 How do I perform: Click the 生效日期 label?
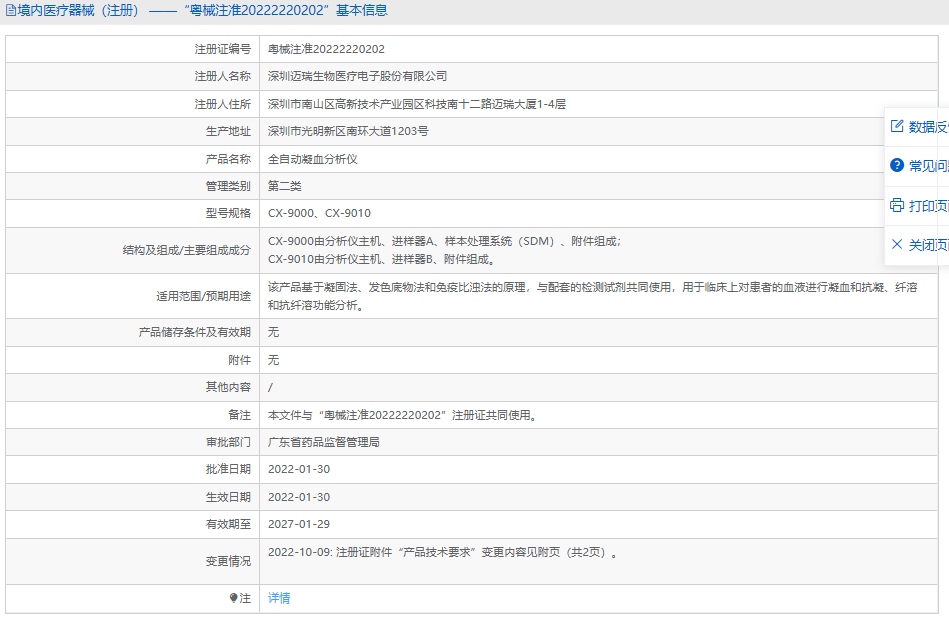pos(228,497)
